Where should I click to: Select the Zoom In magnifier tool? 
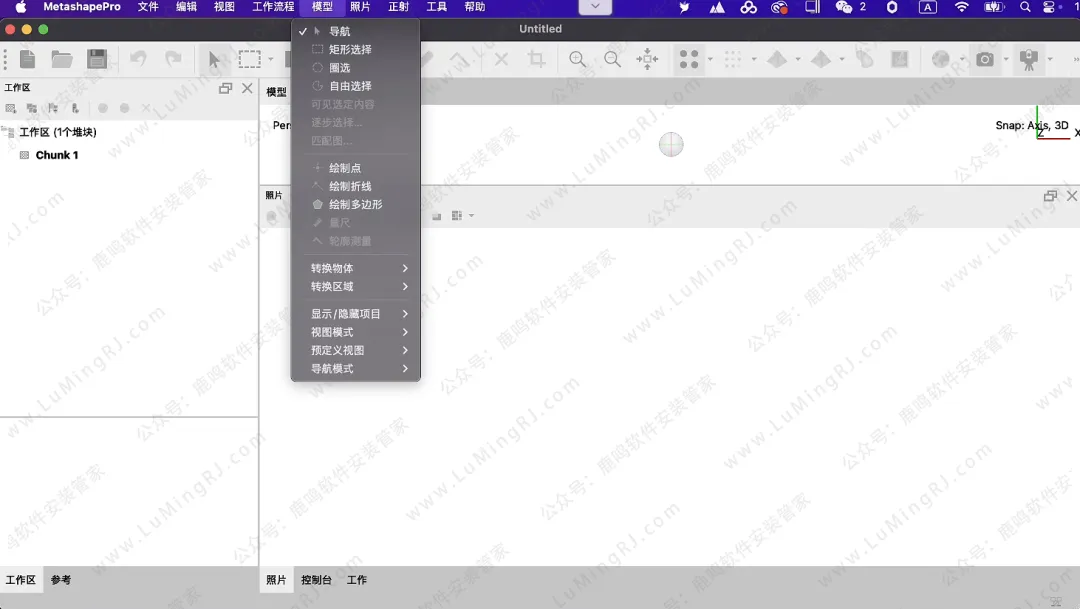pyautogui.click(x=577, y=59)
